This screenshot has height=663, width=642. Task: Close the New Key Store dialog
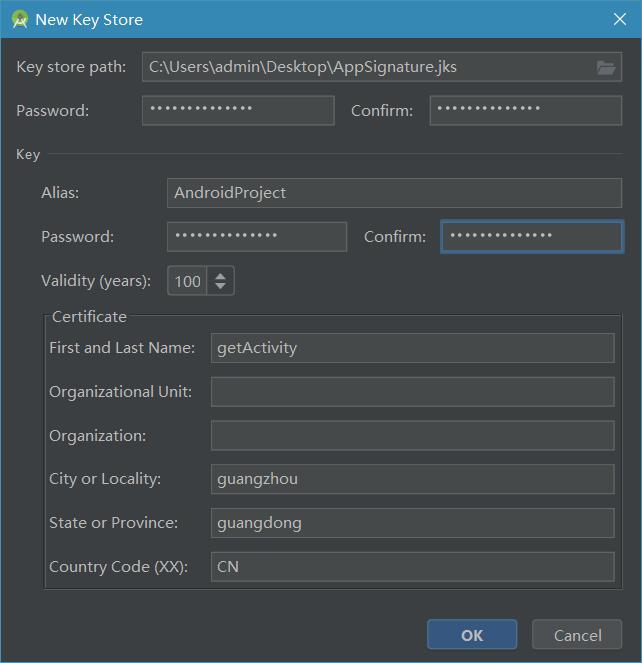tap(619, 19)
